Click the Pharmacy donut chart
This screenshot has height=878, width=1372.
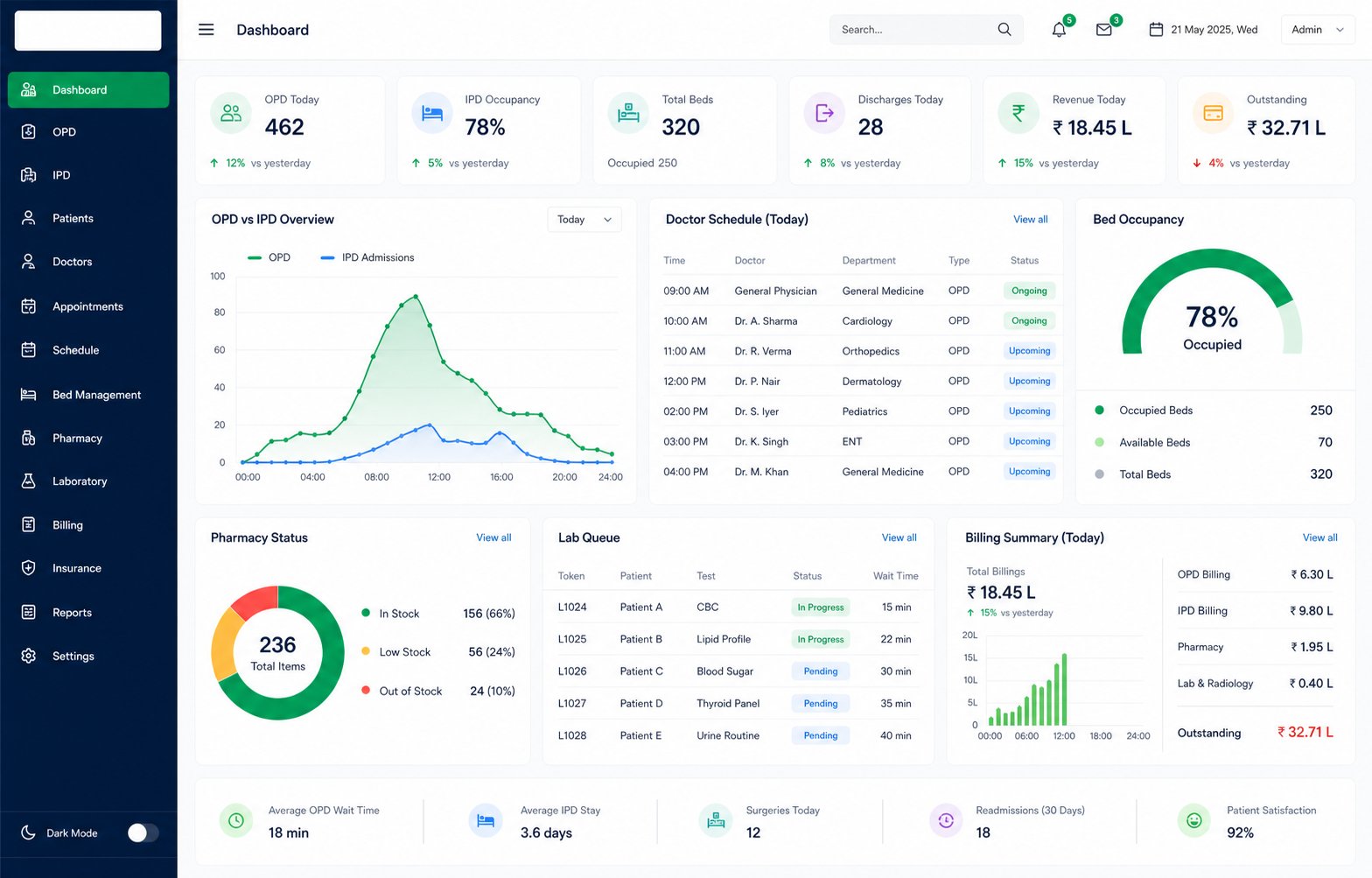click(x=277, y=653)
